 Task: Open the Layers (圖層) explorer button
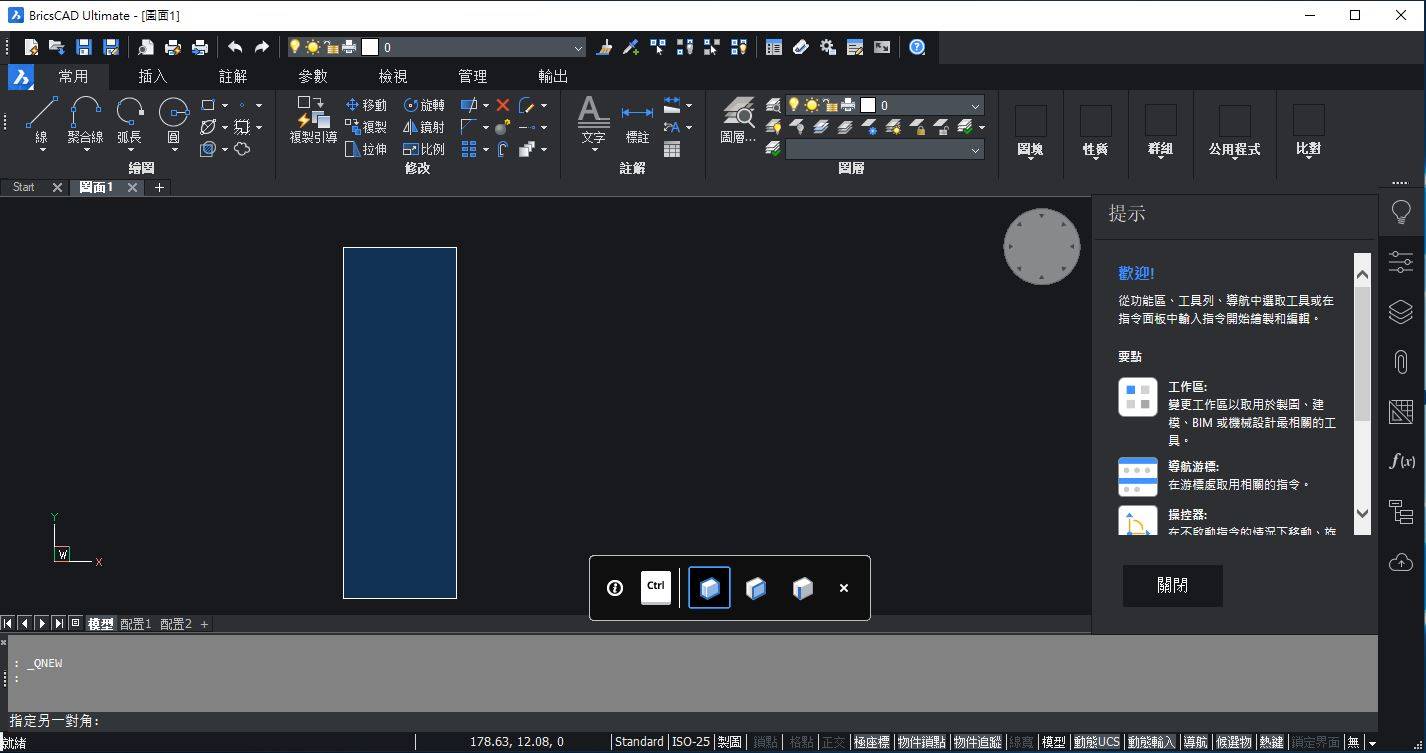[x=738, y=121]
